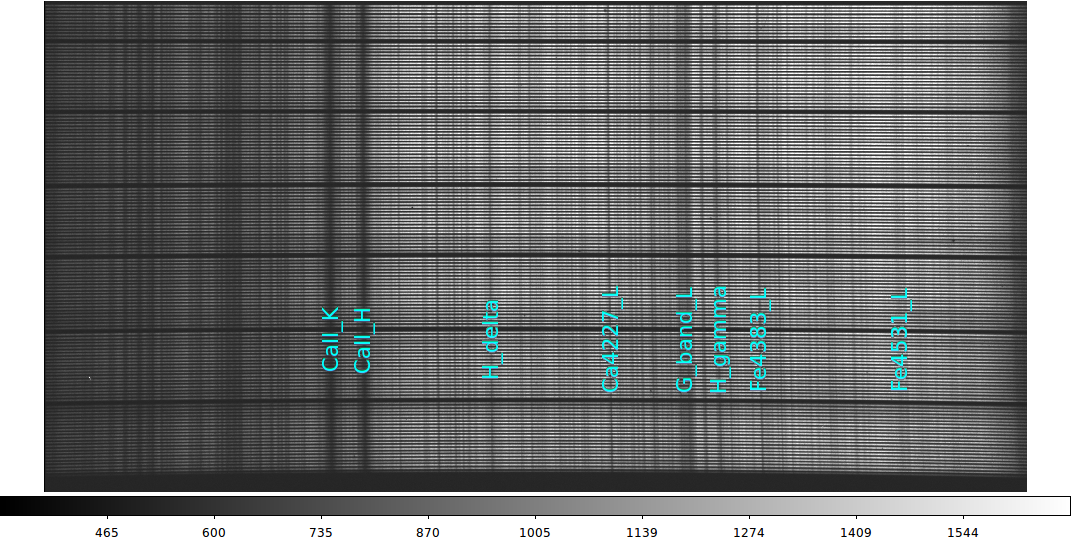Click the H_gamma annotation
The width and height of the screenshot is (1071, 541).
click(x=719, y=339)
